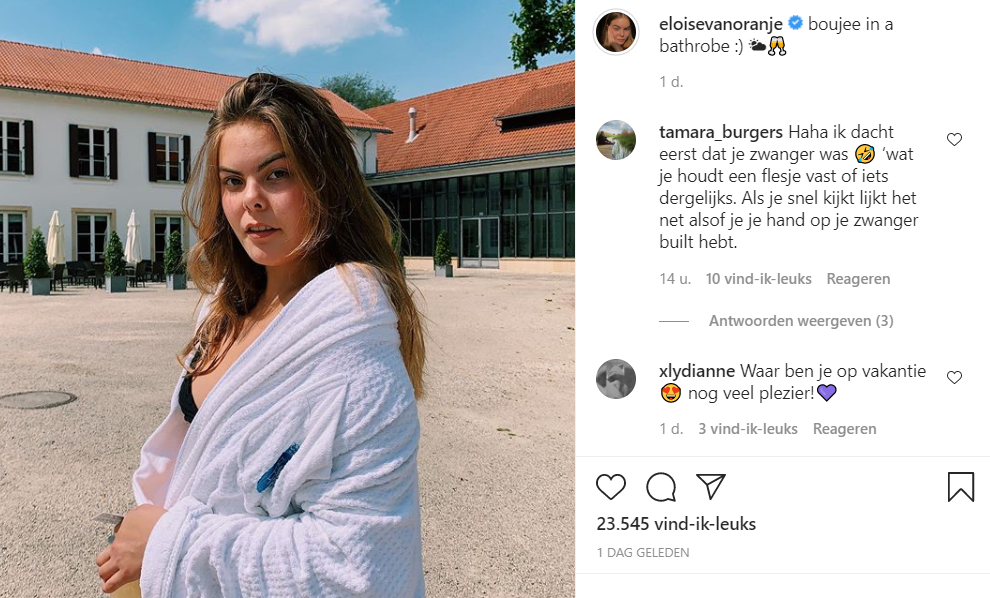The height and width of the screenshot is (598, 990).
Task: Open xlydianne's profile avatar
Action: [x=616, y=379]
